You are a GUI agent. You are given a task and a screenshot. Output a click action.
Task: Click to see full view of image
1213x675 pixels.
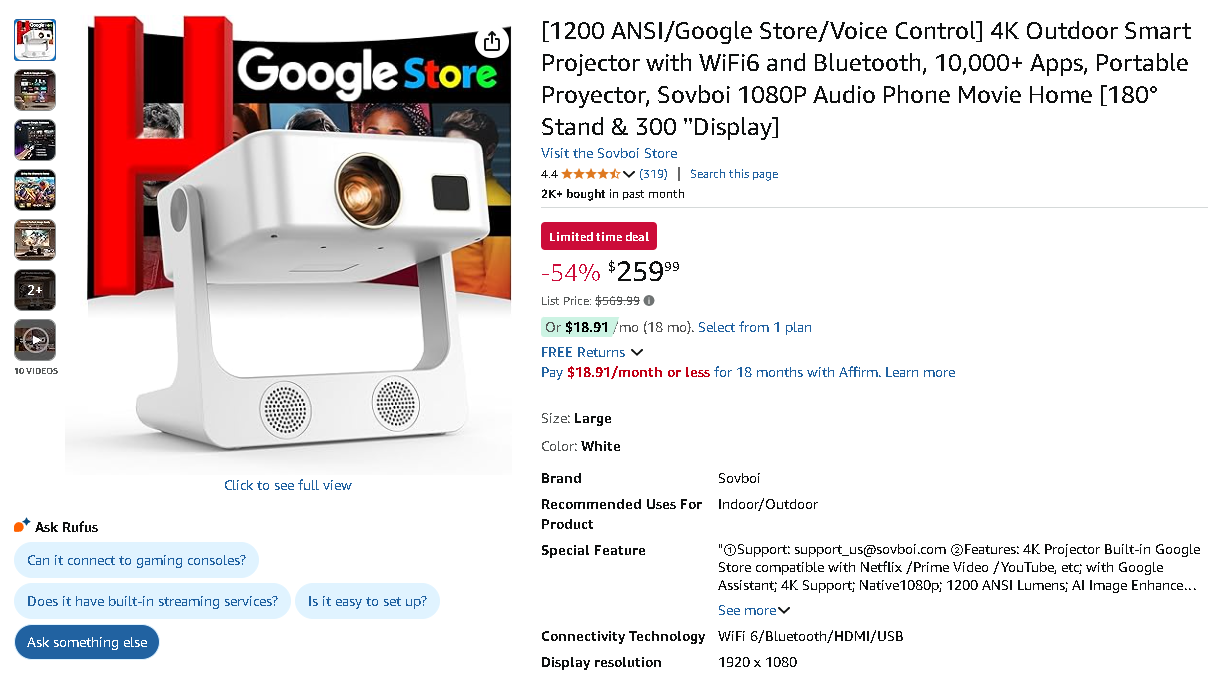288,485
